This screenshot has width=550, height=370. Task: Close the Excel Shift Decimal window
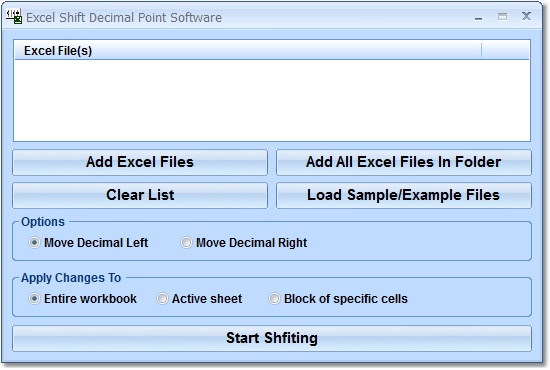point(526,16)
